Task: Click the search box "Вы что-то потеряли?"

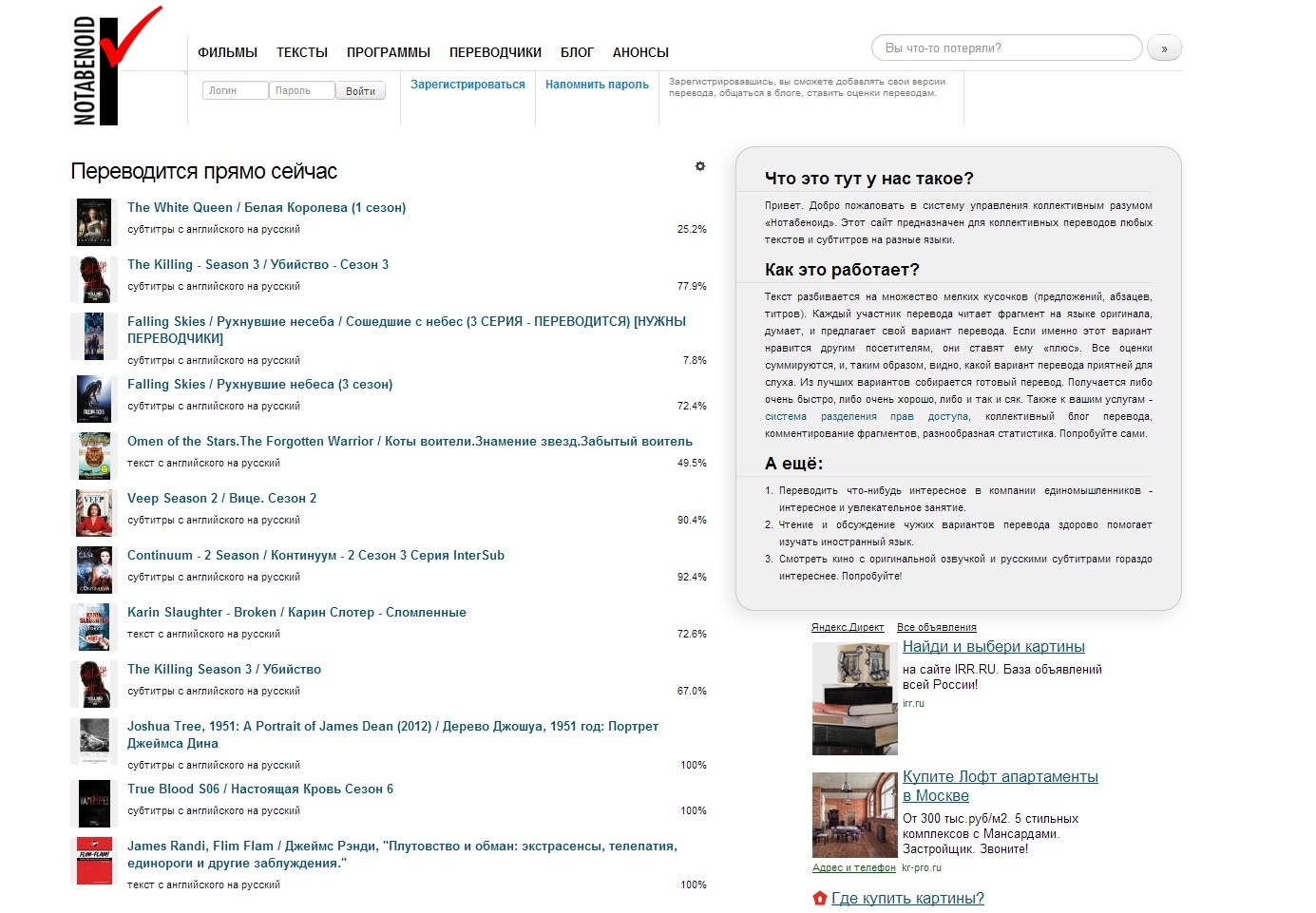Action: [x=1006, y=48]
